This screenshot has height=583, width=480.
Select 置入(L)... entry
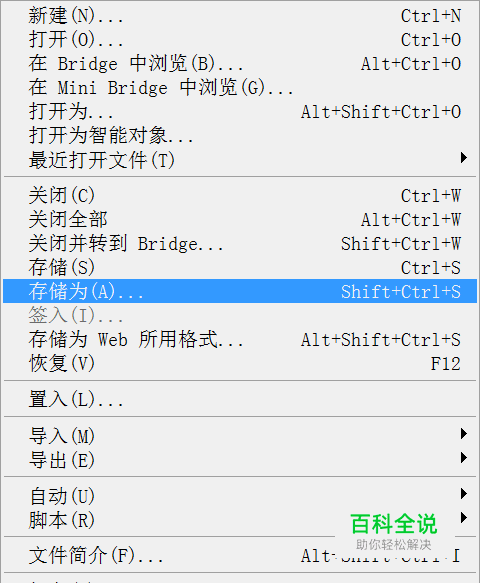click(x=240, y=400)
